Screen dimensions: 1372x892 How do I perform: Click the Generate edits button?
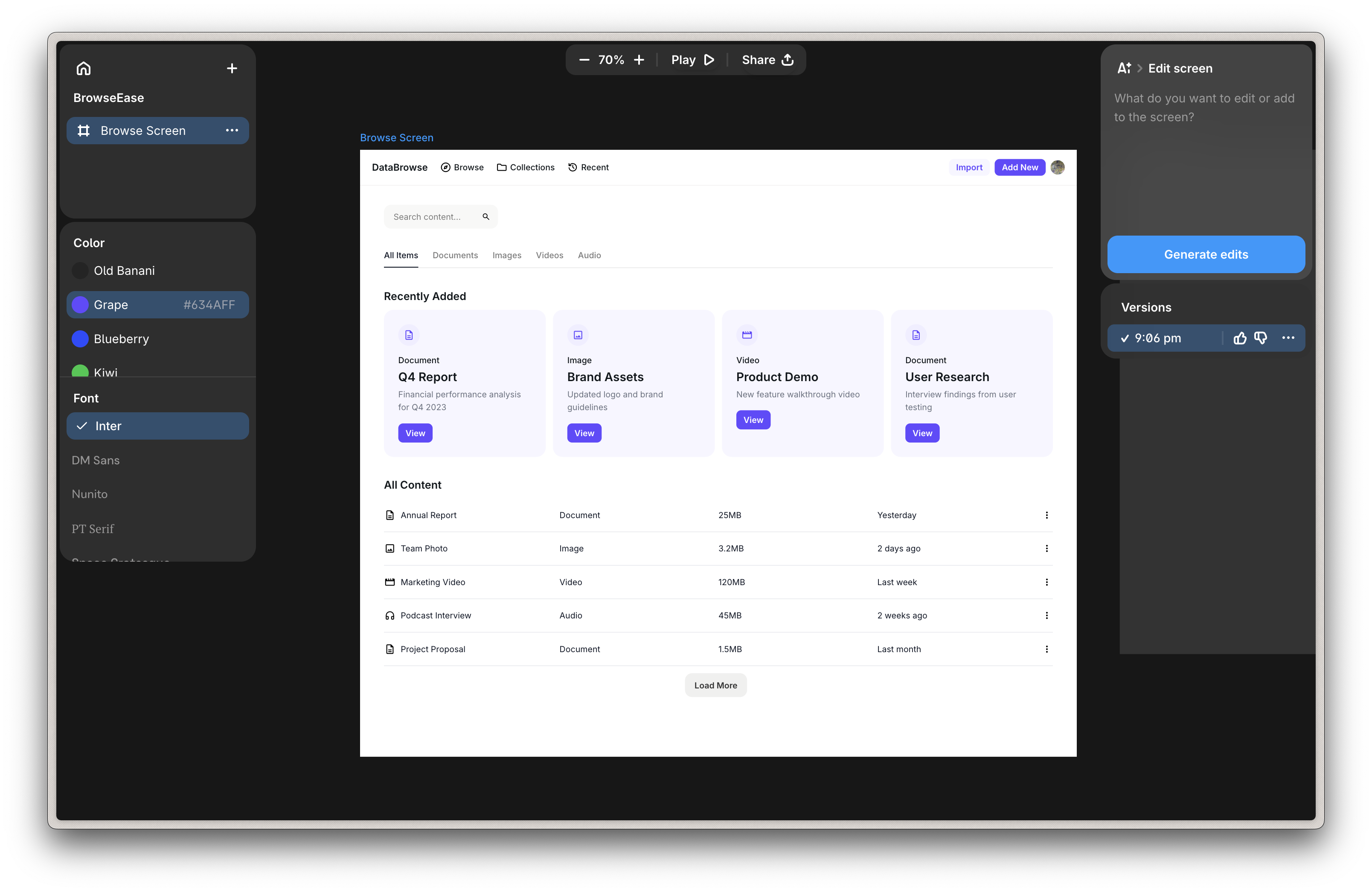(1205, 254)
